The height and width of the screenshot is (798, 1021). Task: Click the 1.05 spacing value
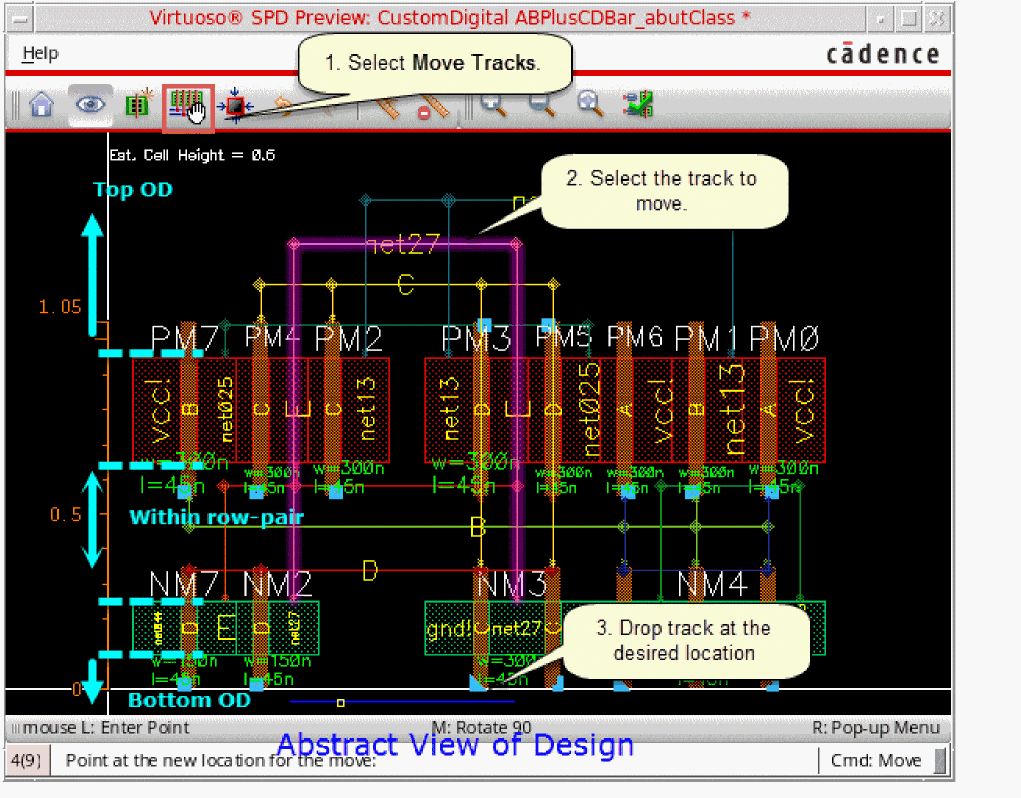60,307
